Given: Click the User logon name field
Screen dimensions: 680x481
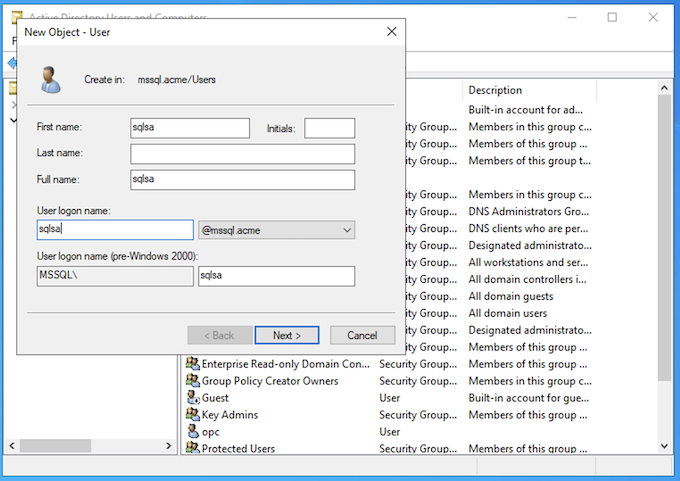Looking at the screenshot, I should click(115, 229).
